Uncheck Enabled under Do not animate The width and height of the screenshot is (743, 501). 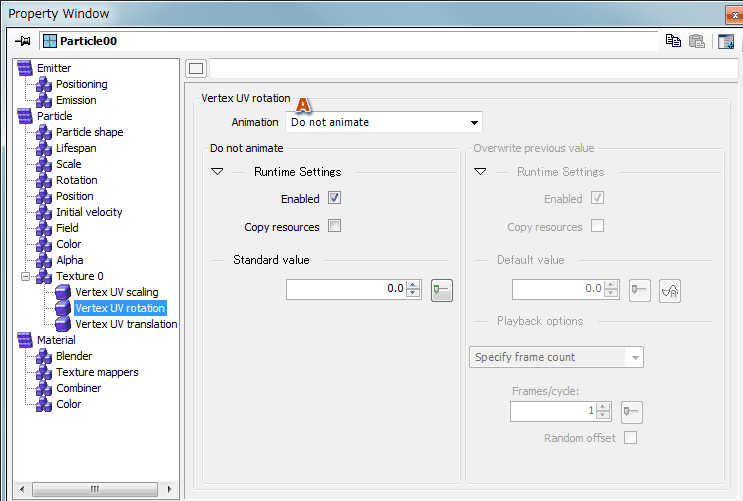pyautogui.click(x=335, y=198)
